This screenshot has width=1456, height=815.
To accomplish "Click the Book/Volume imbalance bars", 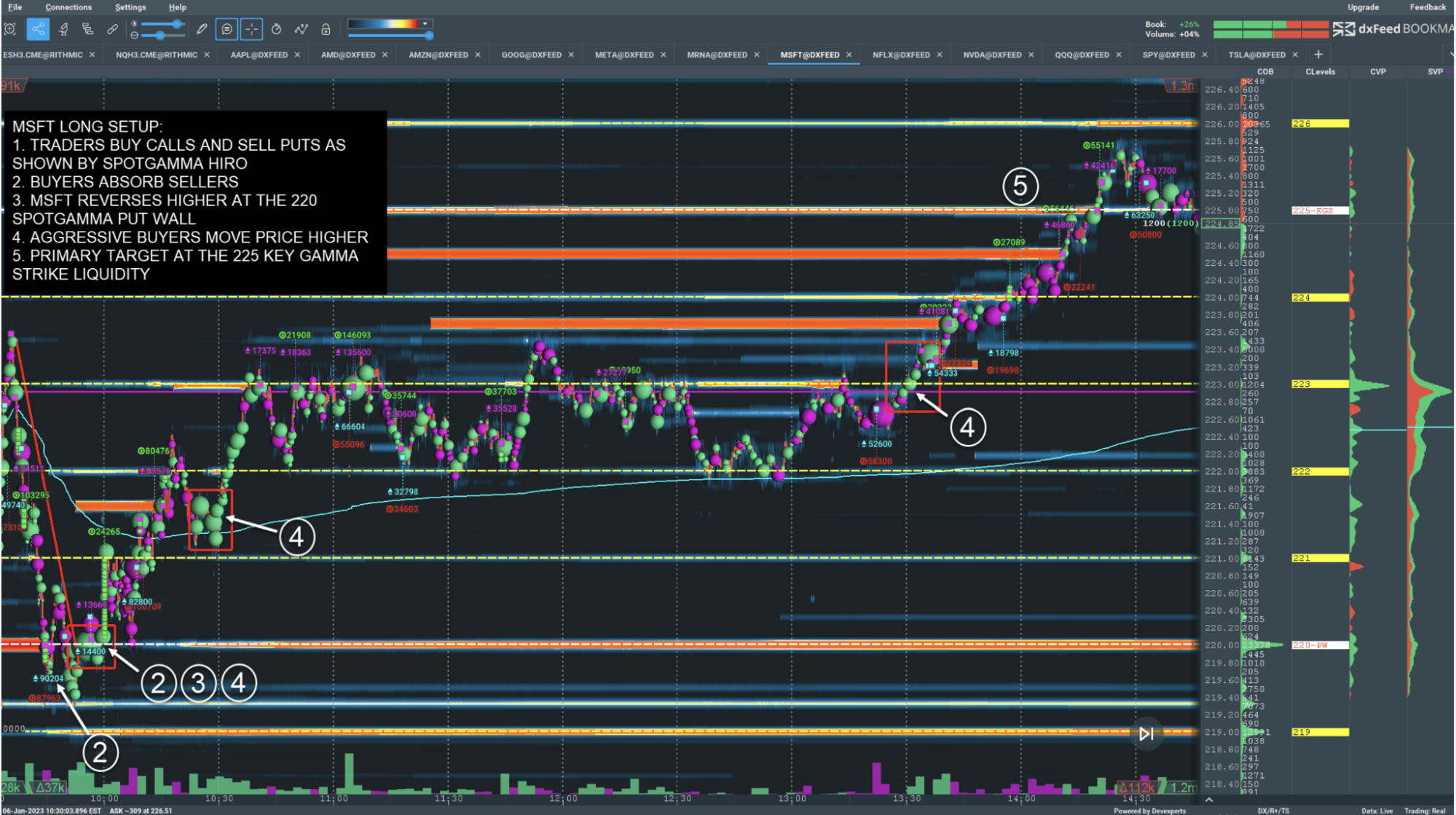I will tap(1271, 29).
